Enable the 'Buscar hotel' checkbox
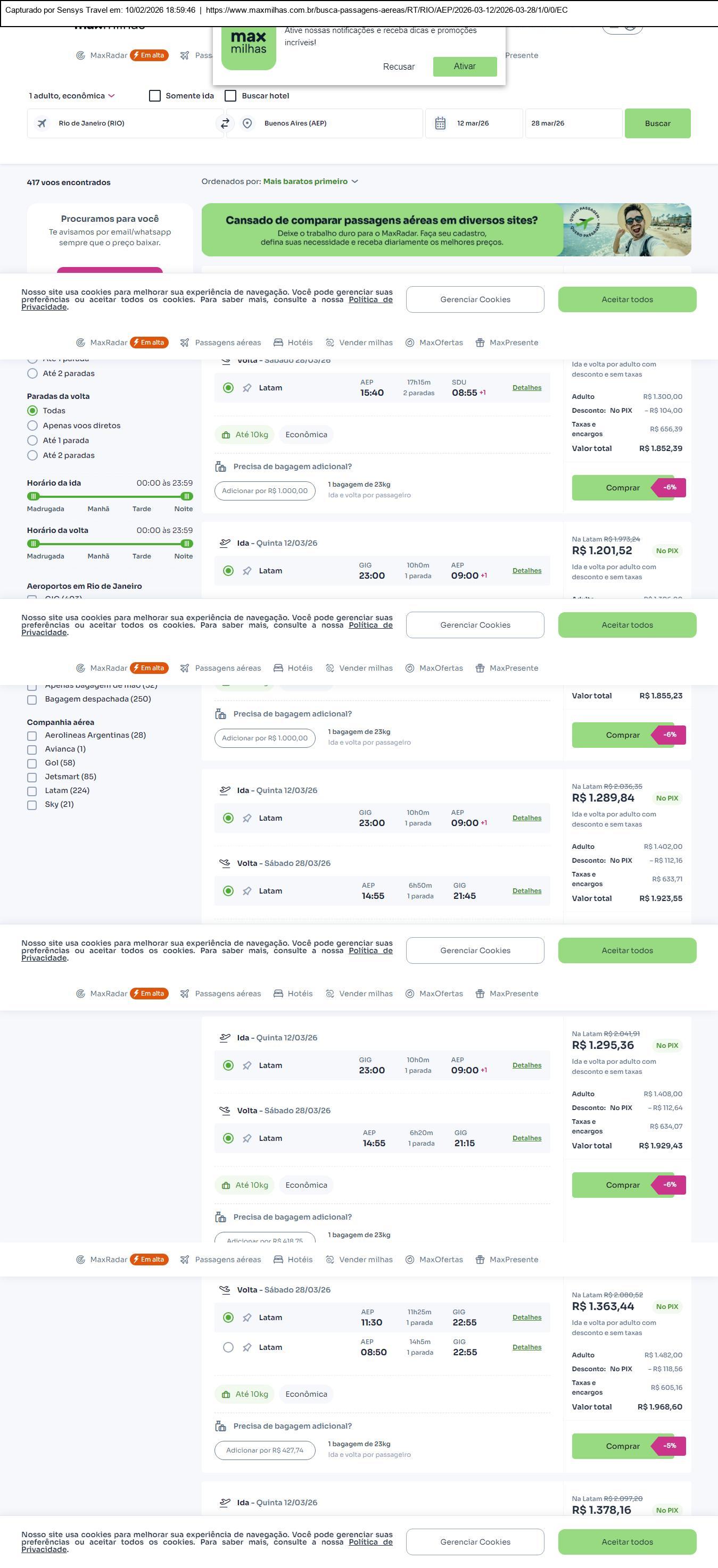Viewport: 718px width, 1568px height. (231, 96)
